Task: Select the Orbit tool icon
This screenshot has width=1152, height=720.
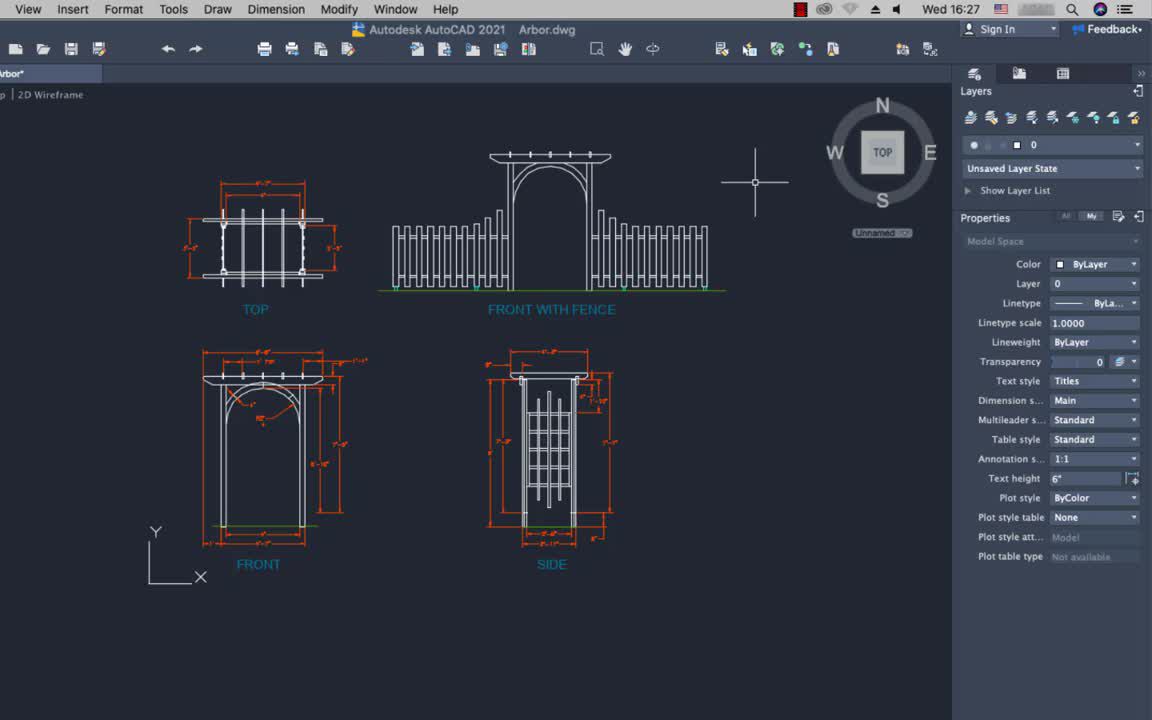Action: coord(653,49)
